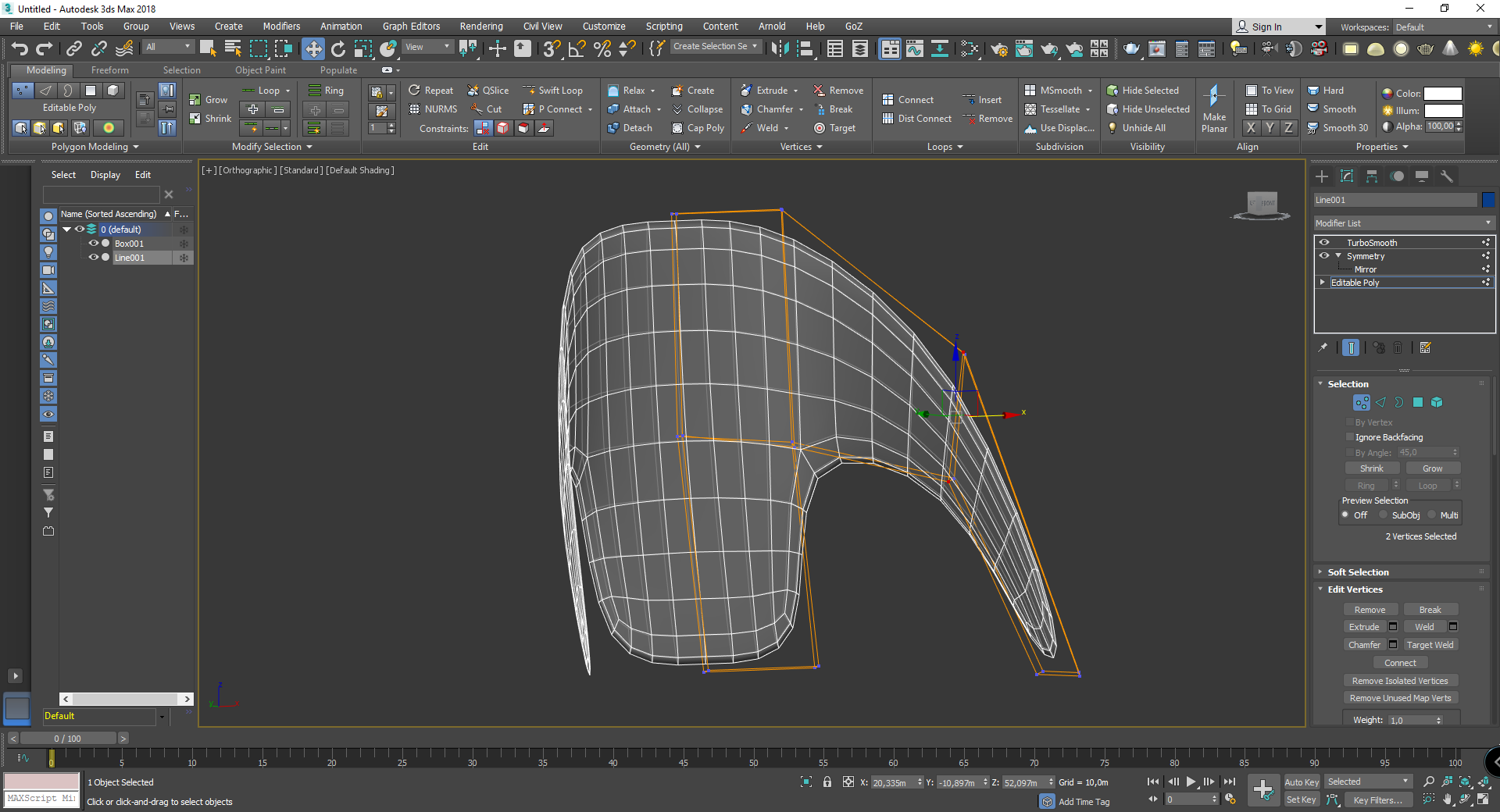1500x812 pixels.
Task: Select Polygon sub-object level in Selection rollout
Action: click(x=1417, y=402)
